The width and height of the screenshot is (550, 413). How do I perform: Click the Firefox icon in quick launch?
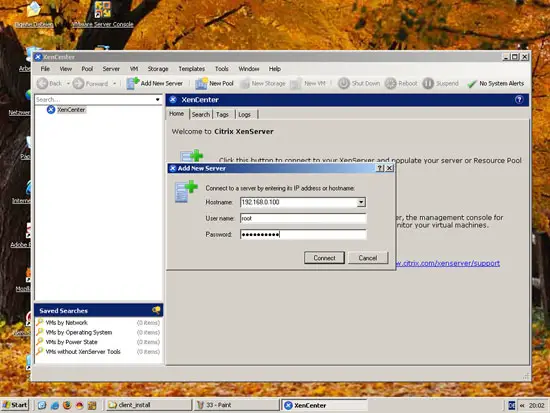coord(67,405)
